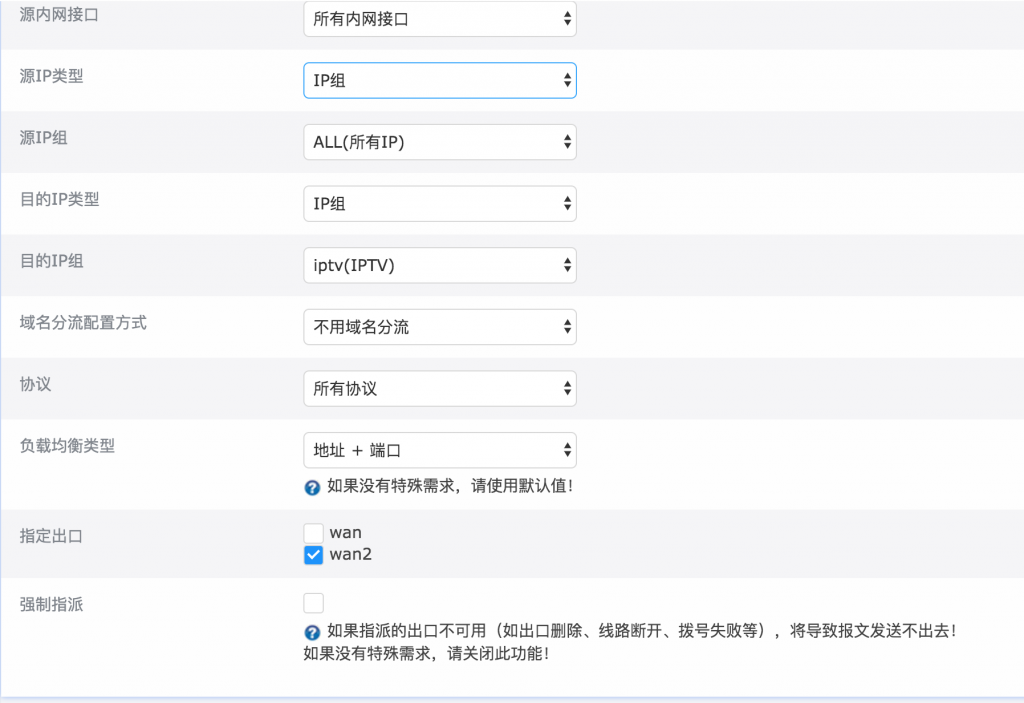Enable the wan outbound checkbox

(314, 533)
